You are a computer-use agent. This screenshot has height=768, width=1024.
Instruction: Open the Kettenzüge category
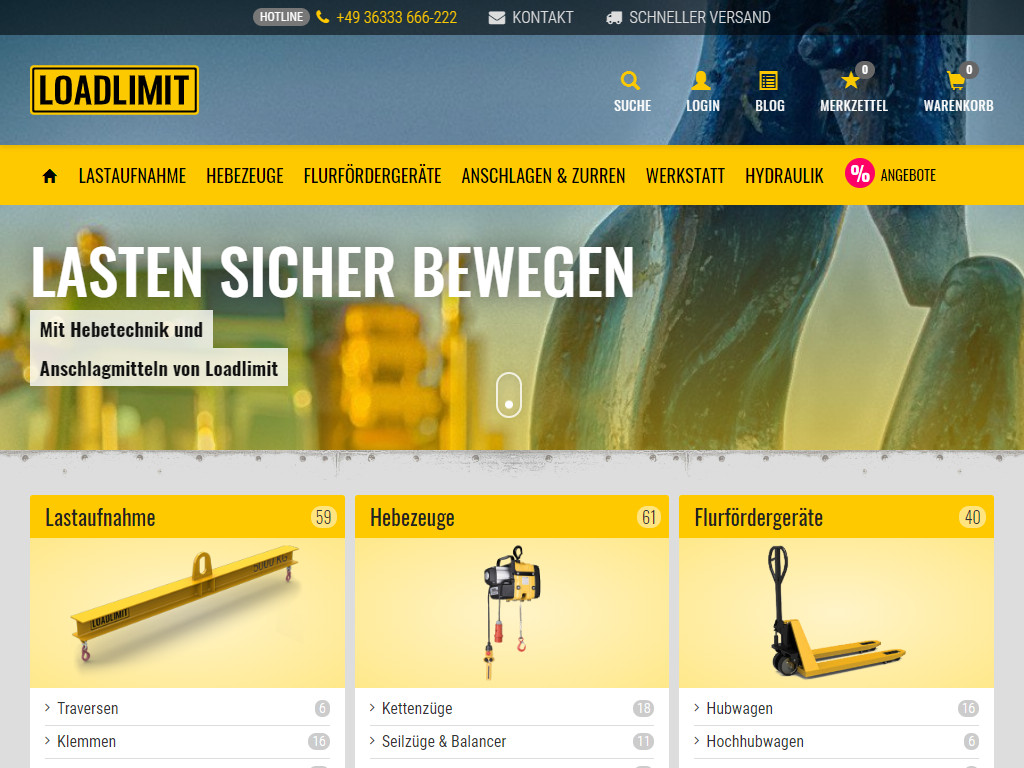coord(417,708)
